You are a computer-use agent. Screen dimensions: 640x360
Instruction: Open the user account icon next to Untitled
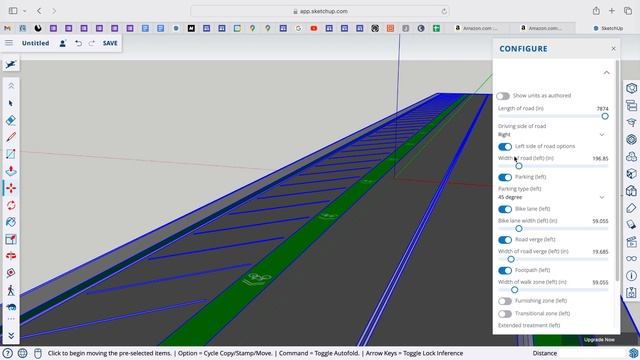(62, 43)
